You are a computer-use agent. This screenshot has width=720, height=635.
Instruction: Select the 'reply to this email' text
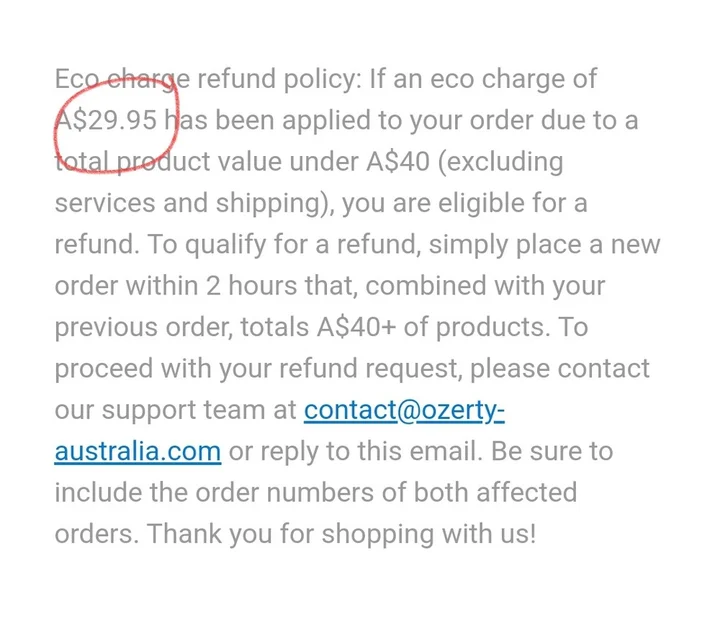(x=369, y=451)
